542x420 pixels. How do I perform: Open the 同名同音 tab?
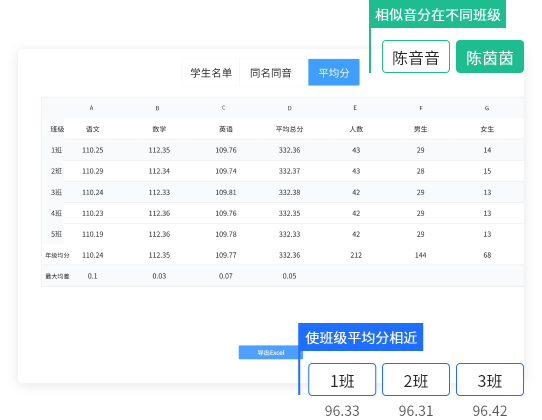(x=271, y=73)
